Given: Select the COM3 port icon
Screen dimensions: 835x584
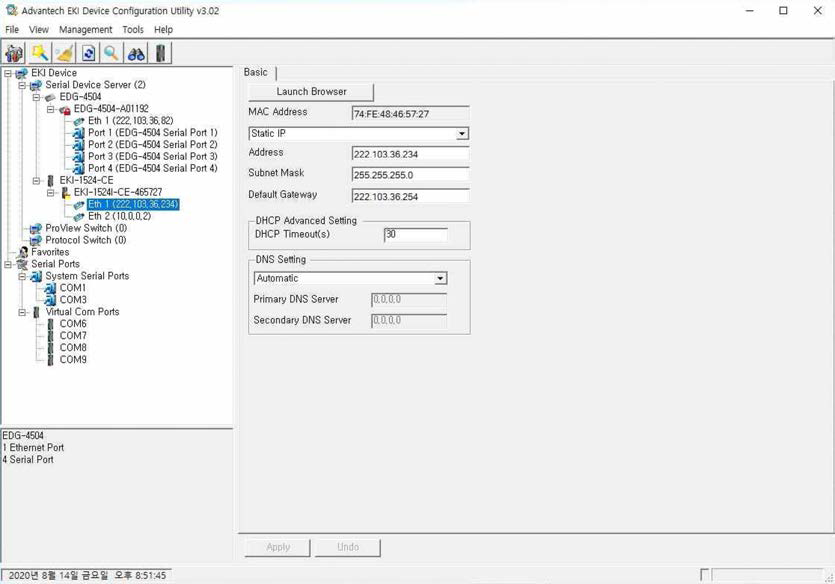Looking at the screenshot, I should click(x=50, y=300).
